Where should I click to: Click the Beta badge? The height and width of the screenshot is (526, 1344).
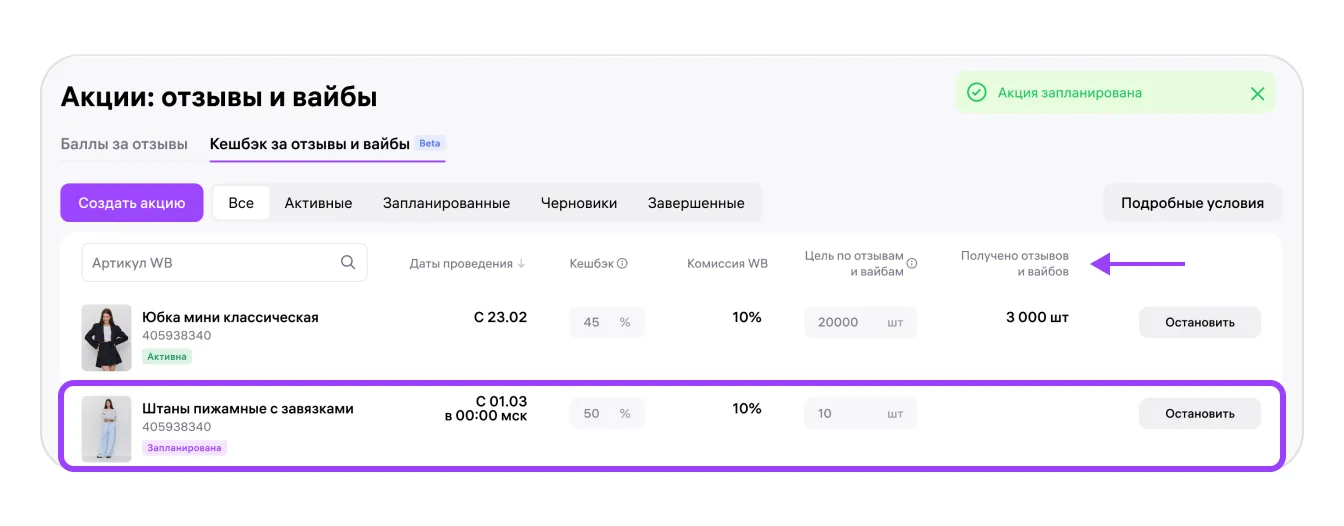429,143
